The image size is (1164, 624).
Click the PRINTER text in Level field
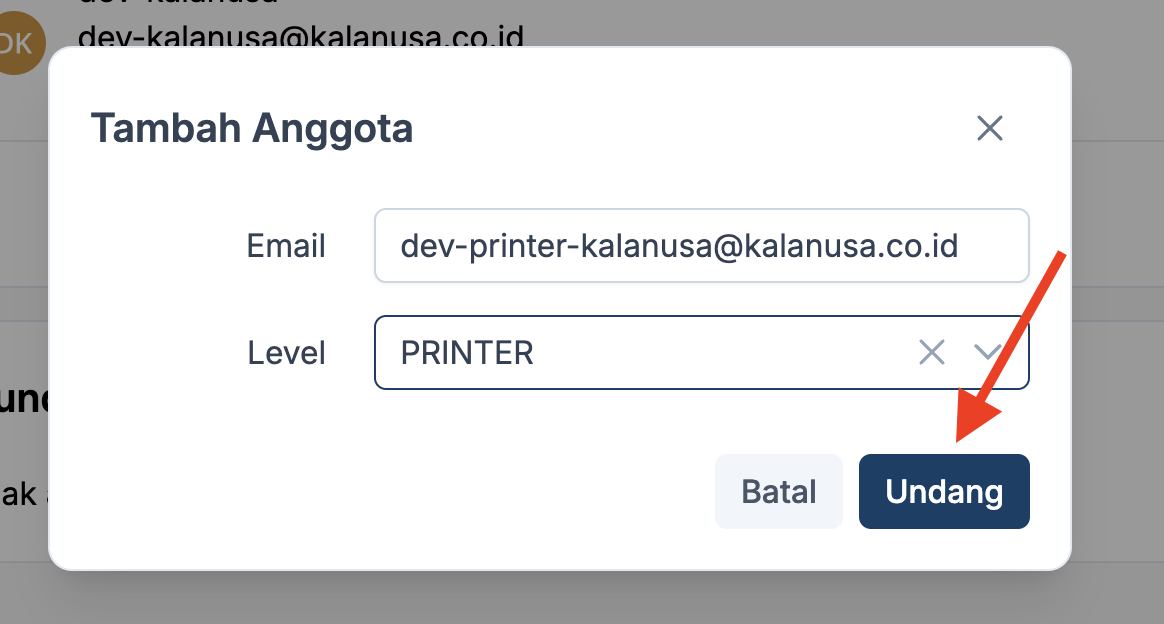pos(467,352)
